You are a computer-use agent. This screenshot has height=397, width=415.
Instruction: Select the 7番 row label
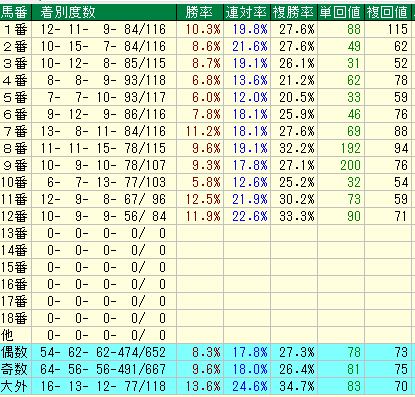point(15,132)
